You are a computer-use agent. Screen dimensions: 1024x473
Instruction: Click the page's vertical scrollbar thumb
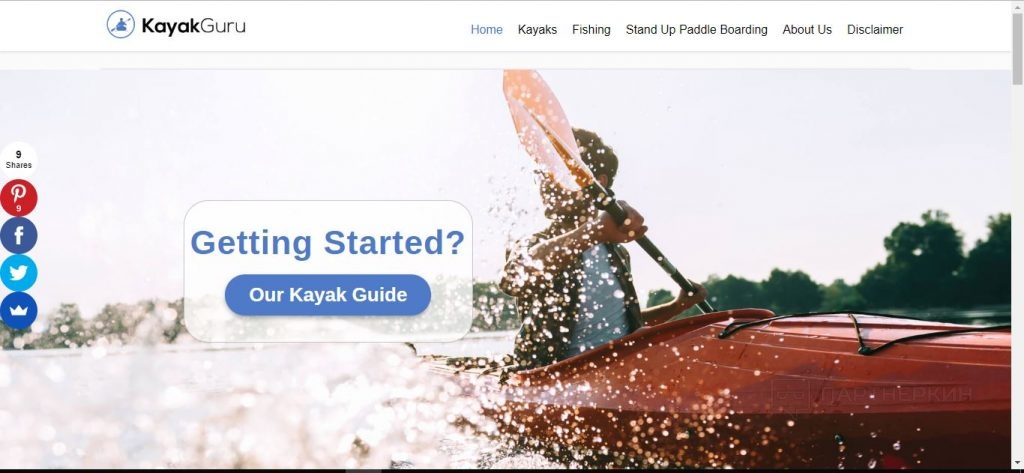click(x=1017, y=49)
